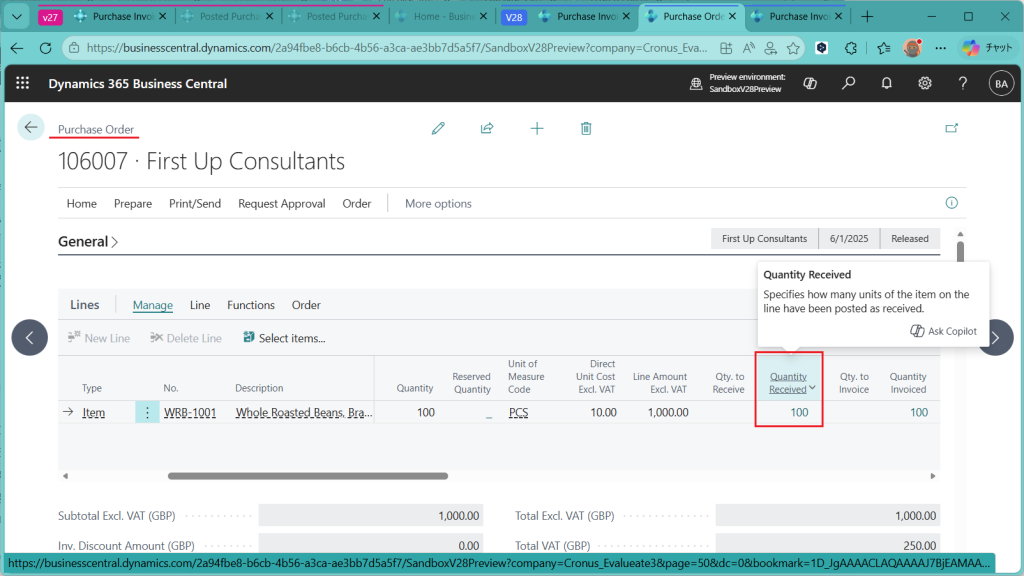Viewport: 1024px width, 576px height.
Task: Click the pencil Edit icon
Action: (438, 128)
